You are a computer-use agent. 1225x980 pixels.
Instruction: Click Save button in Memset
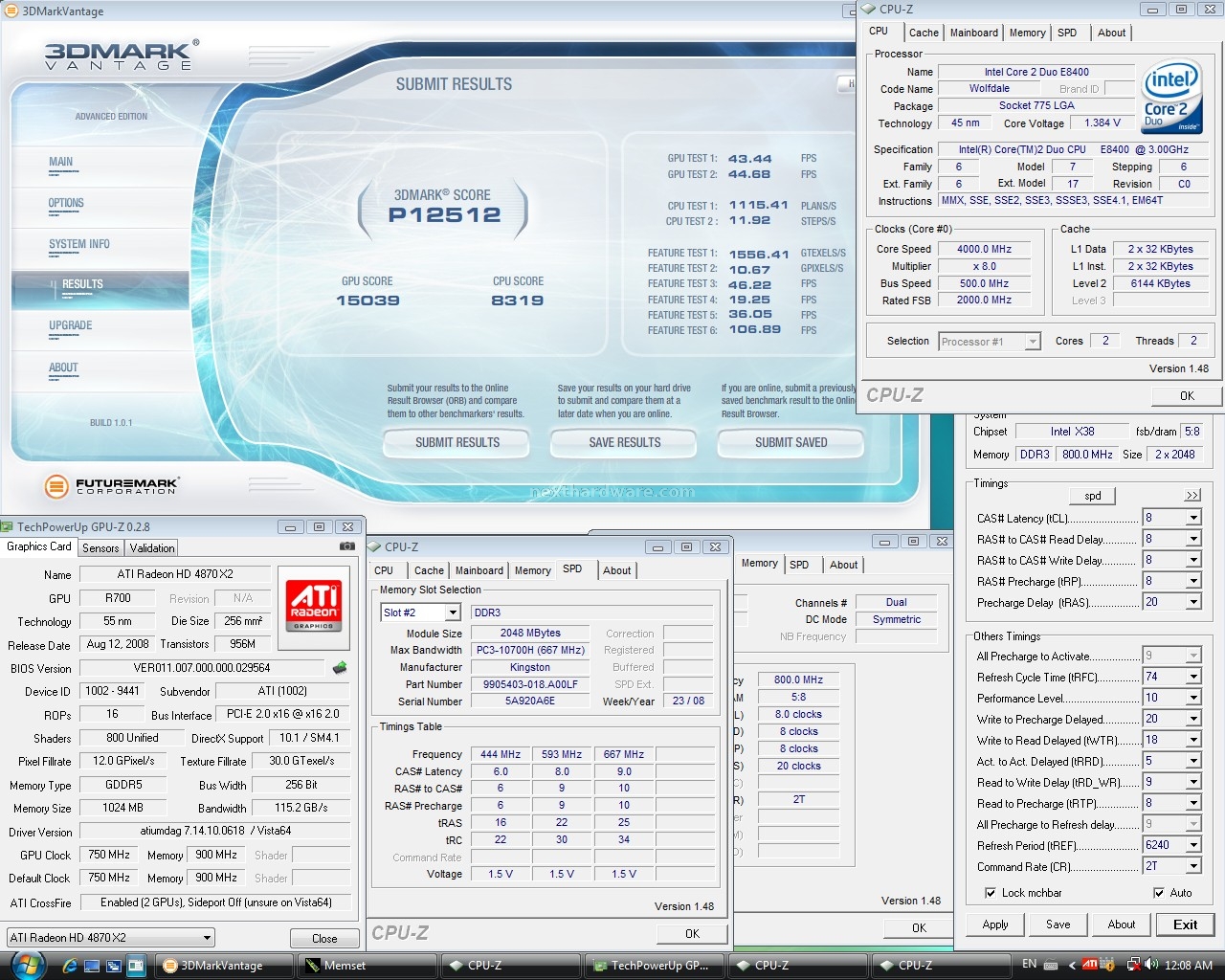[1058, 924]
